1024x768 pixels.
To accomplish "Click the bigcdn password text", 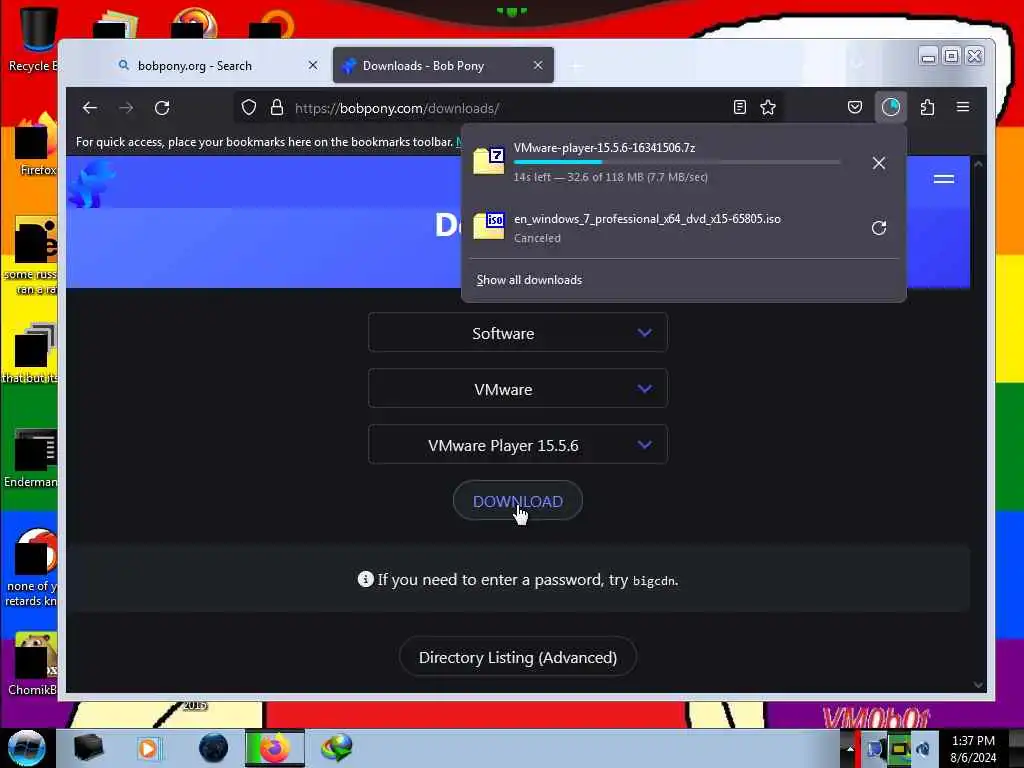I will click(654, 581).
